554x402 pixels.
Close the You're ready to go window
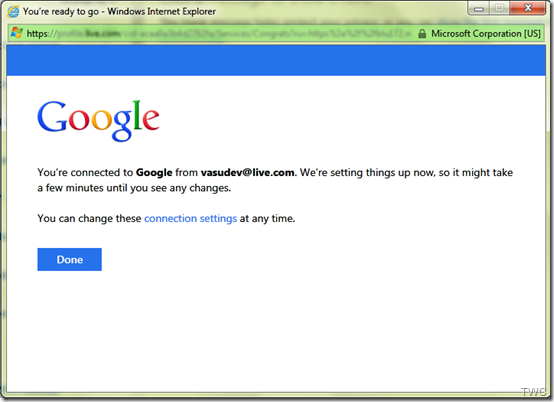528,8
